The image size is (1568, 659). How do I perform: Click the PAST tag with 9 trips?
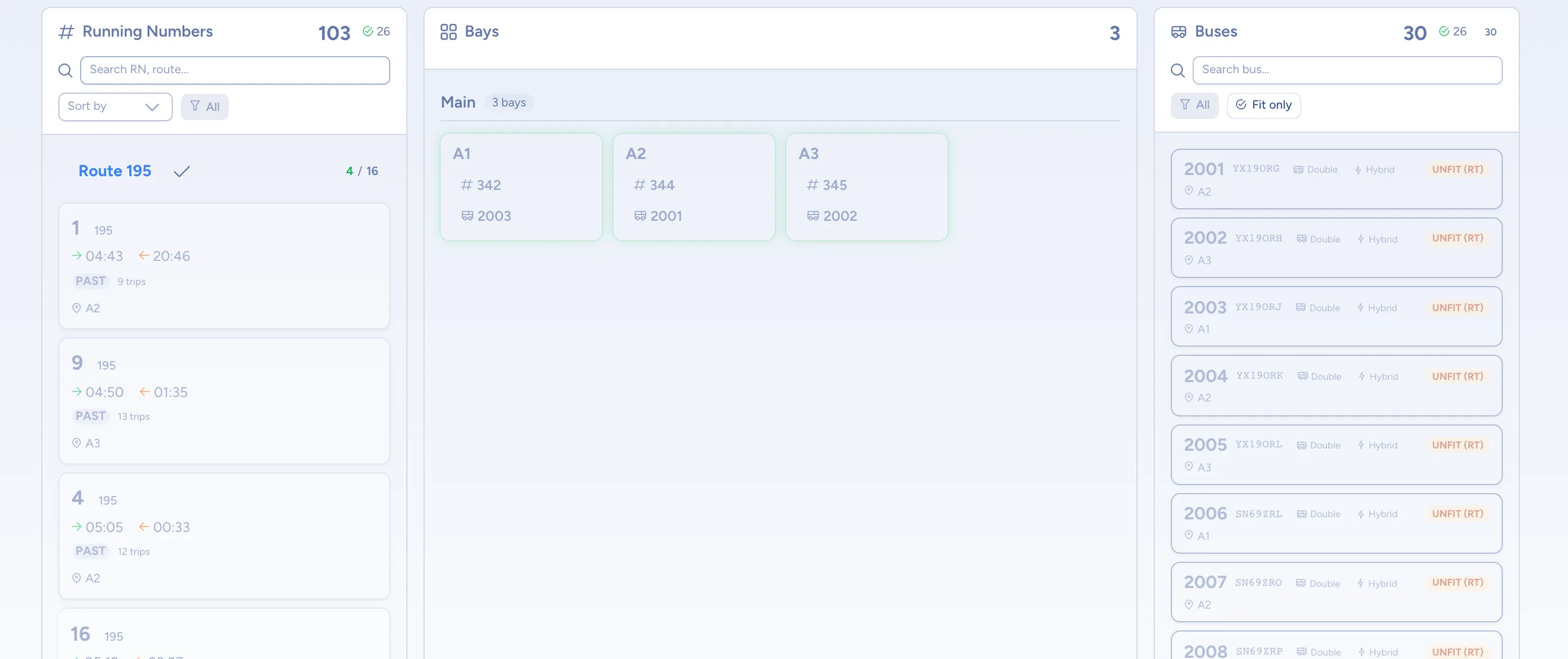point(90,280)
